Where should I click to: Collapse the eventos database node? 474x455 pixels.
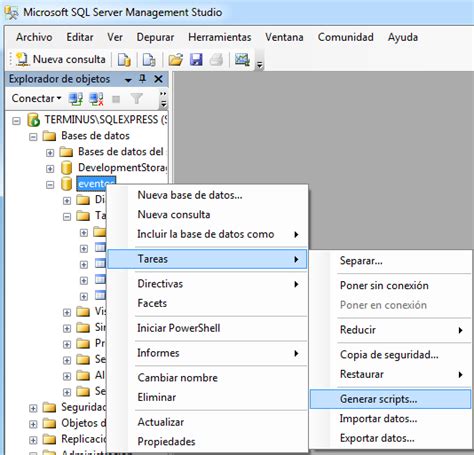[50, 185]
